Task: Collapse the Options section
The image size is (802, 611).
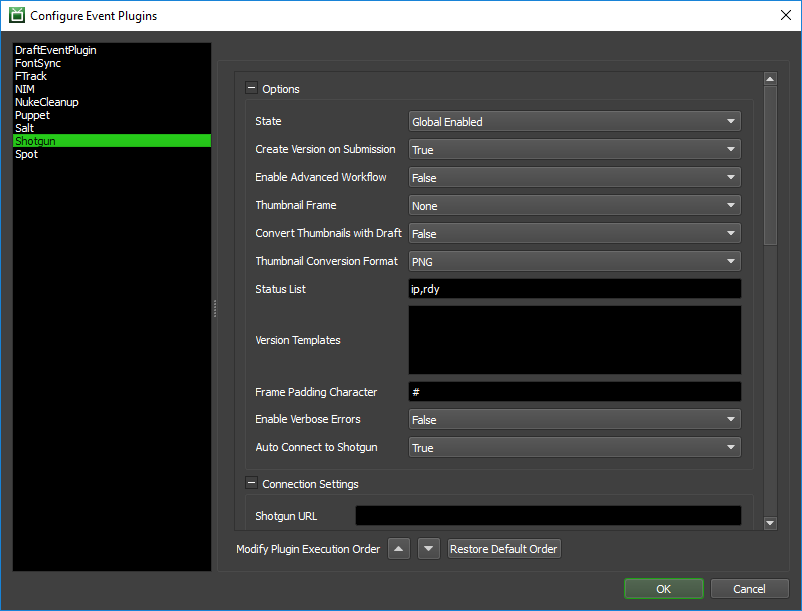Action: pyautogui.click(x=251, y=88)
